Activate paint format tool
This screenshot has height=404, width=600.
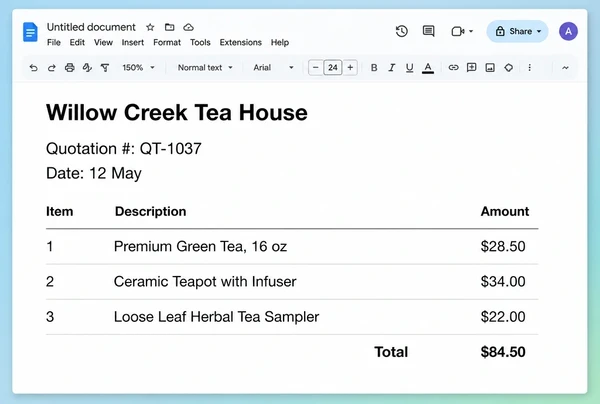[105, 68]
